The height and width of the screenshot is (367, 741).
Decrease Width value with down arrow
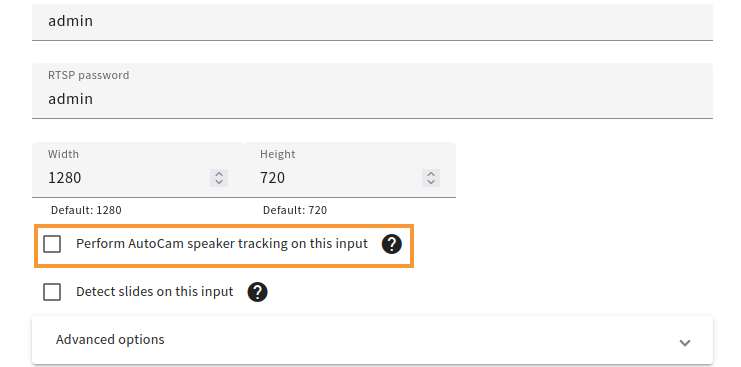pos(219,182)
